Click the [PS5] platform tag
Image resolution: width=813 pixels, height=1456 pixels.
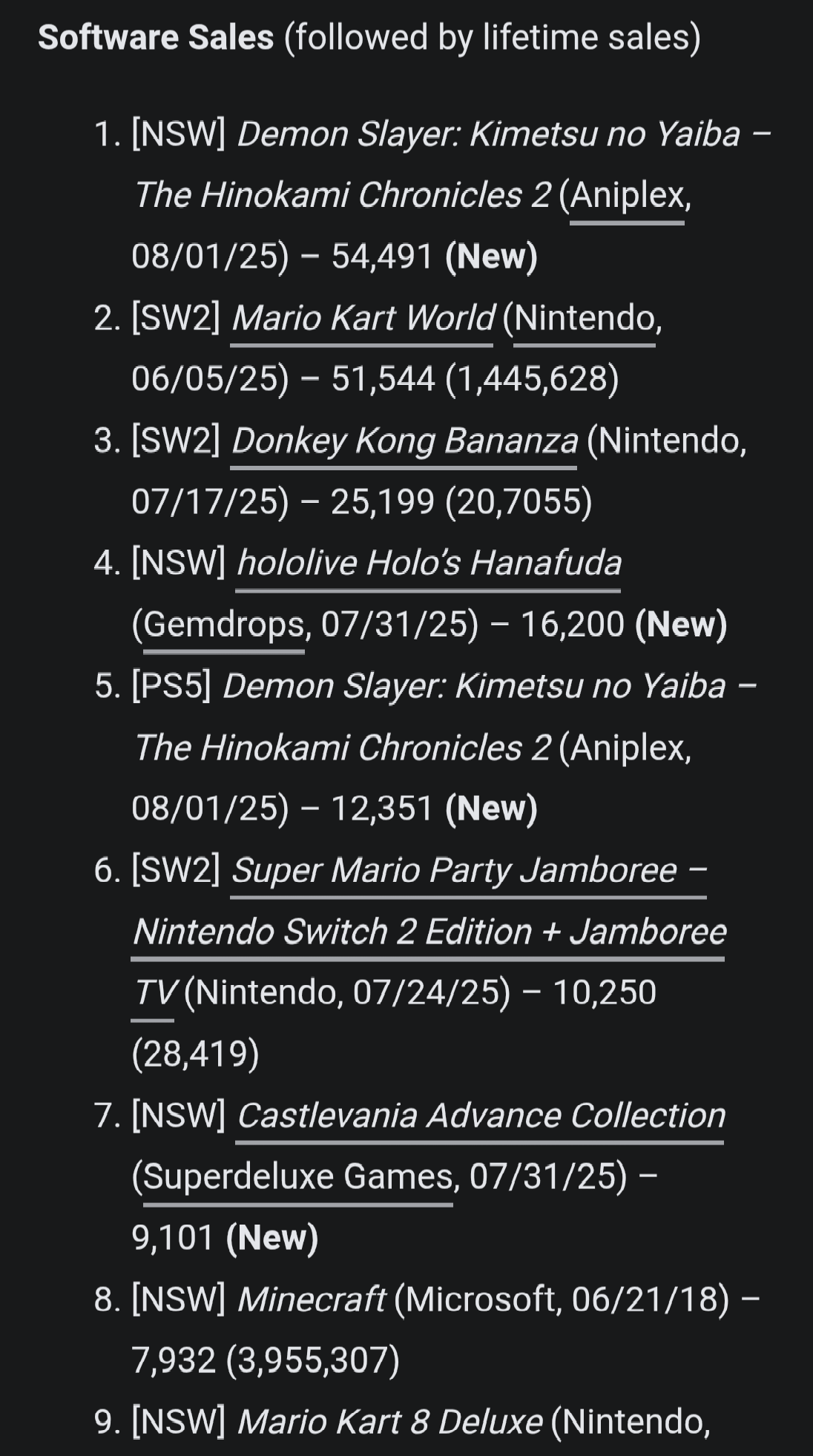(171, 687)
